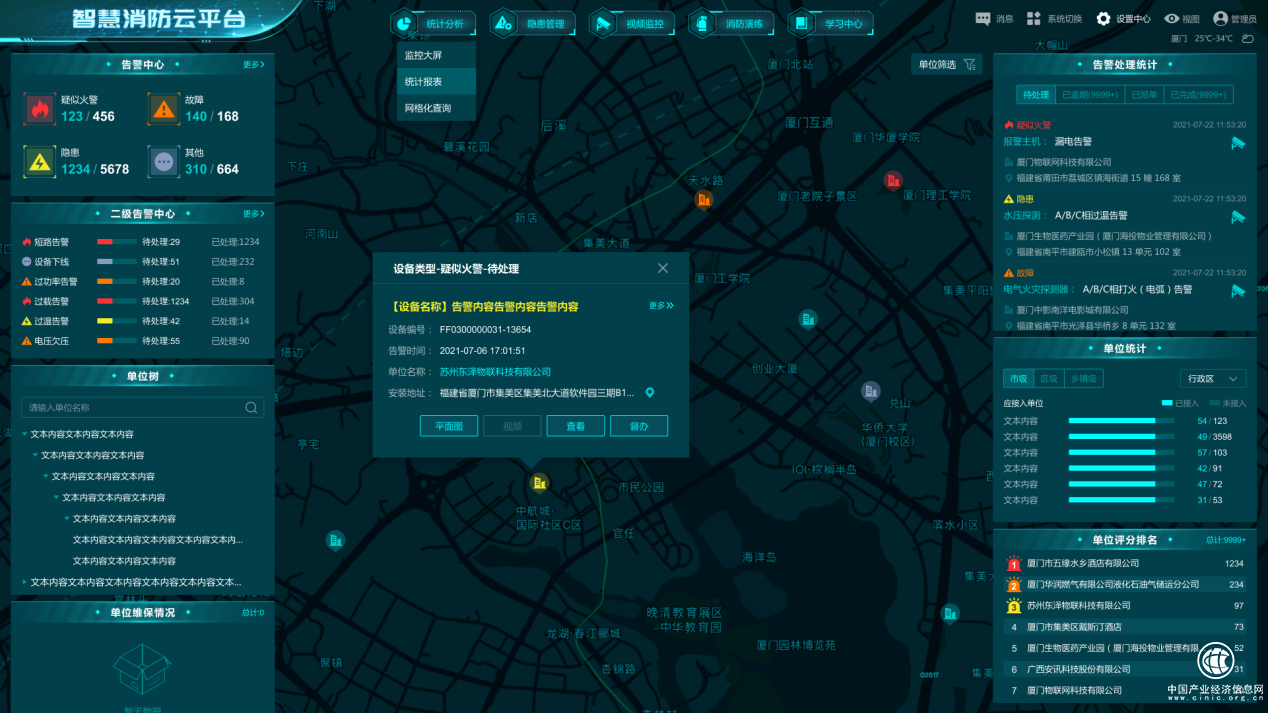Image resolution: width=1268 pixels, height=713 pixels.
Task: Click the 故障 warning icon in 告警中心
Action: (163, 108)
